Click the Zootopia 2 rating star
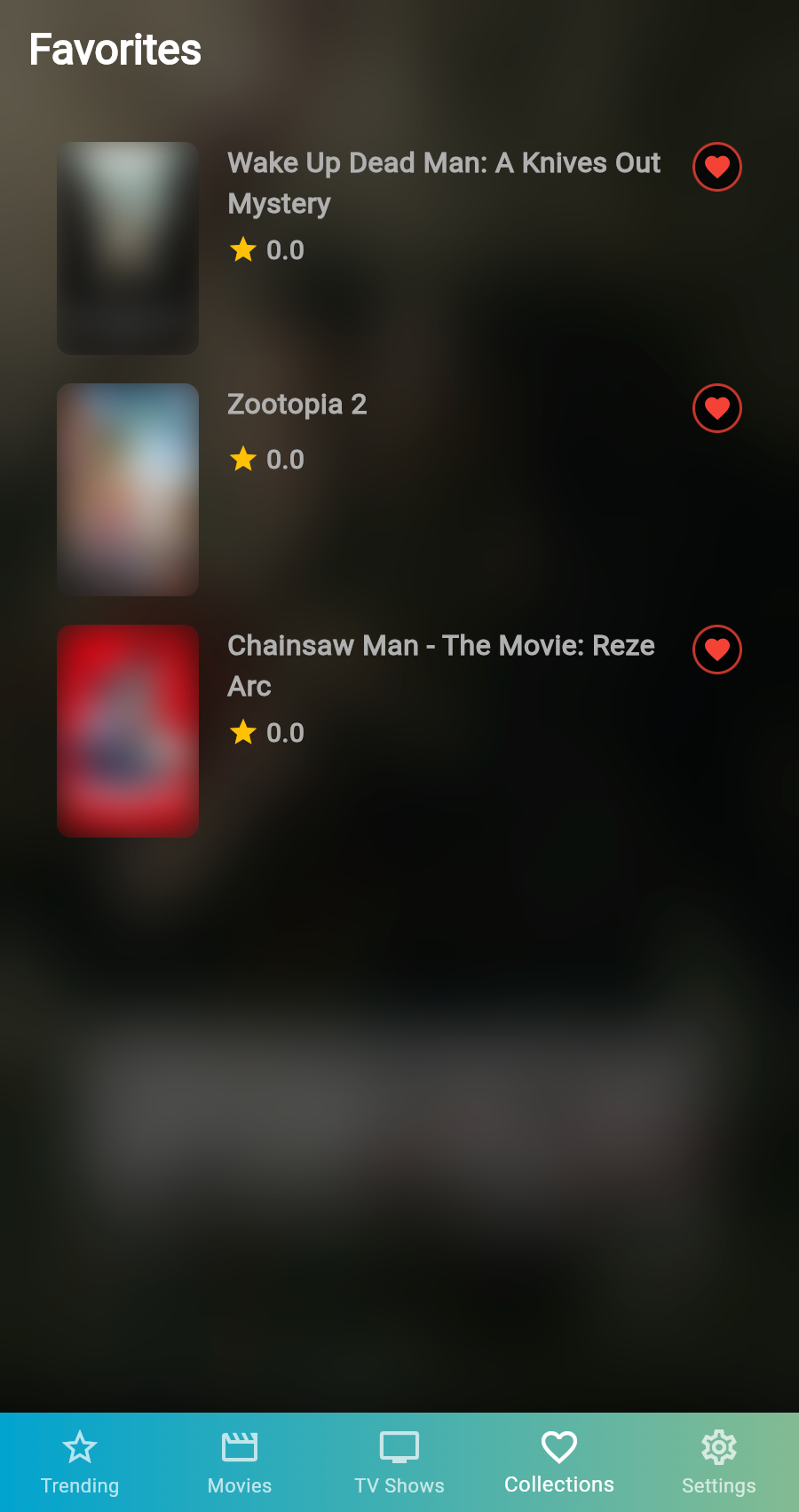The width and height of the screenshot is (799, 1512). coord(243,459)
